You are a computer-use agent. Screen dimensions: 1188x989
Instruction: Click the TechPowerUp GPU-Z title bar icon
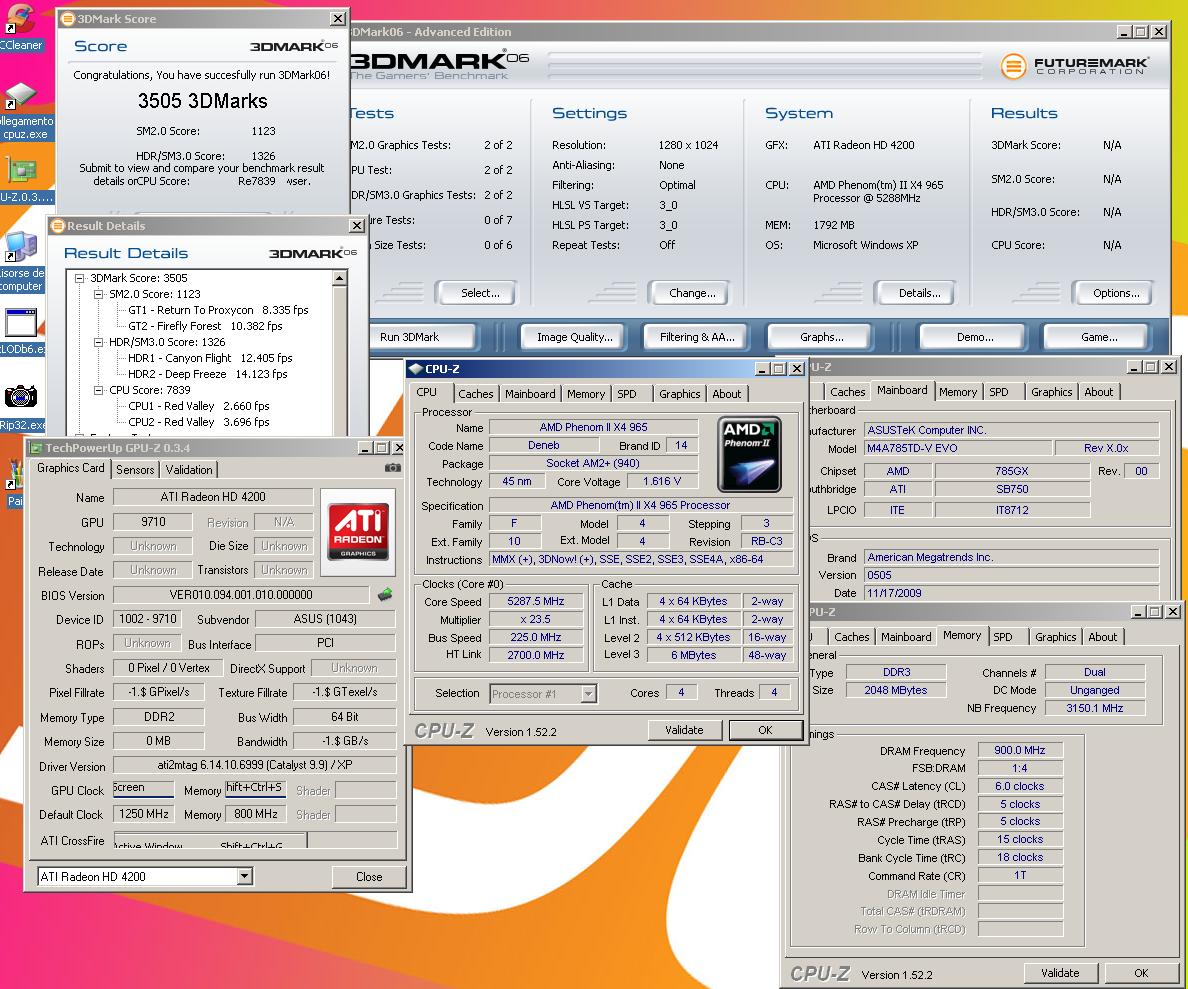36,448
